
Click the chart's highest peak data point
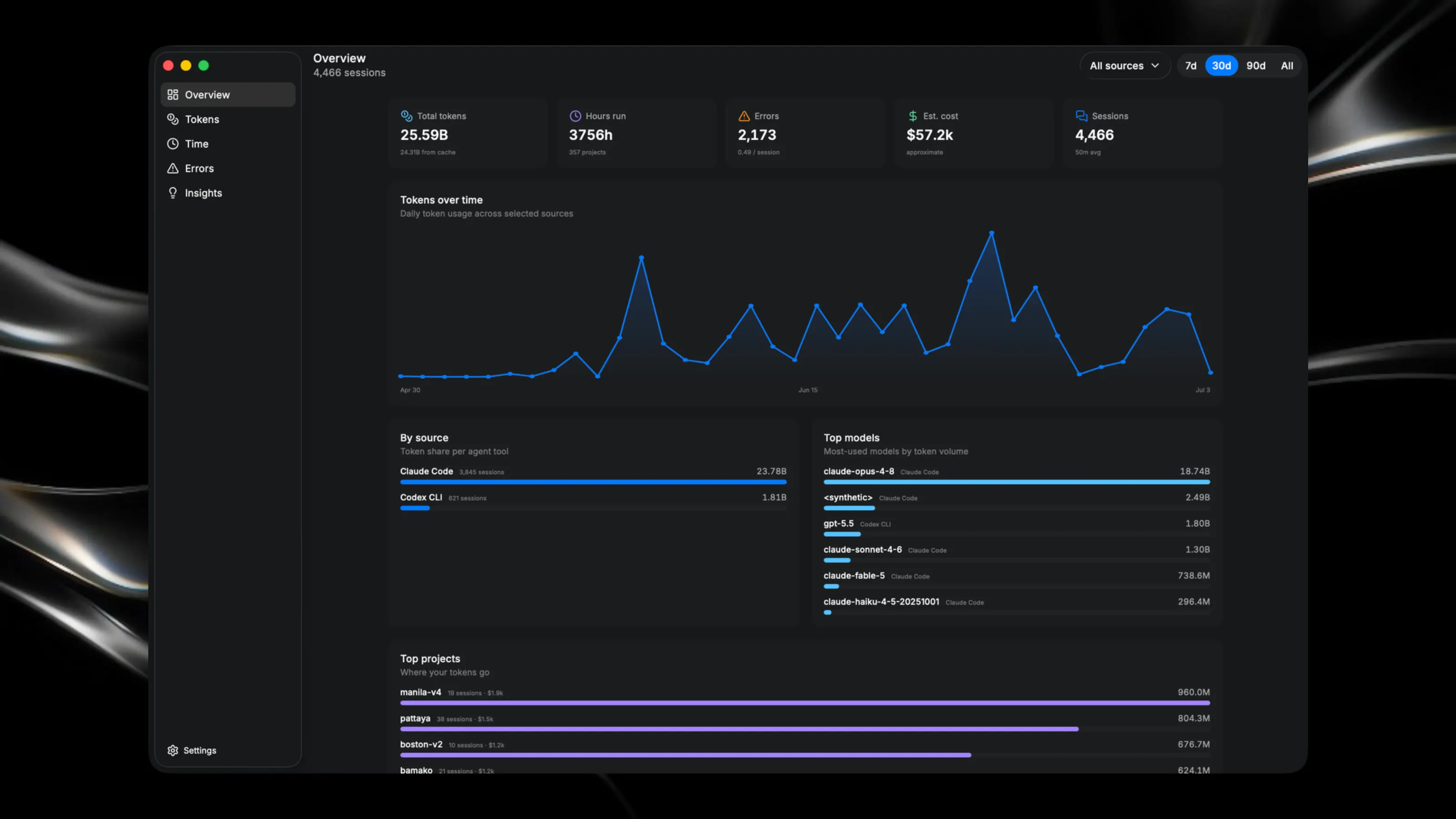click(x=991, y=233)
